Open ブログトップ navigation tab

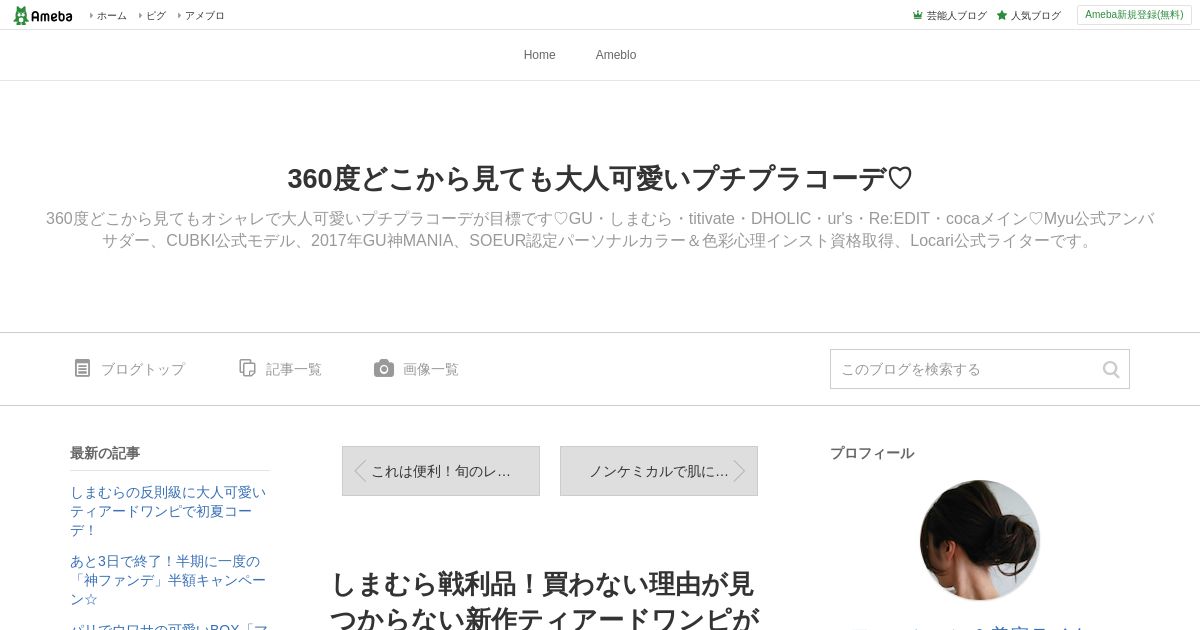[130, 369]
